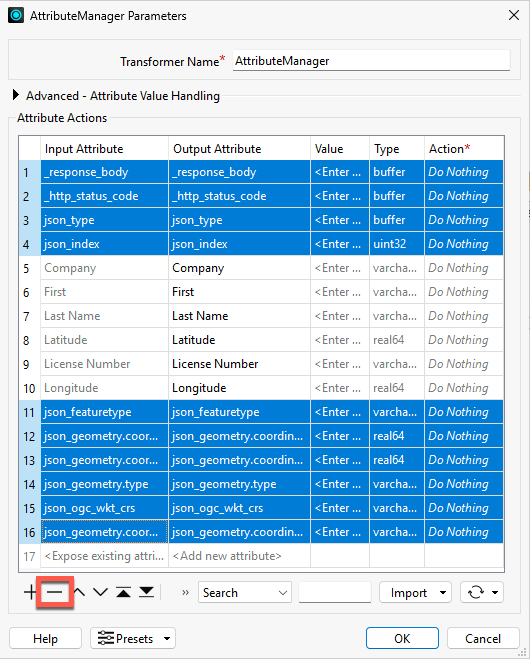Click First output attribute cell
This screenshot has height=659, width=530.
pos(239,292)
